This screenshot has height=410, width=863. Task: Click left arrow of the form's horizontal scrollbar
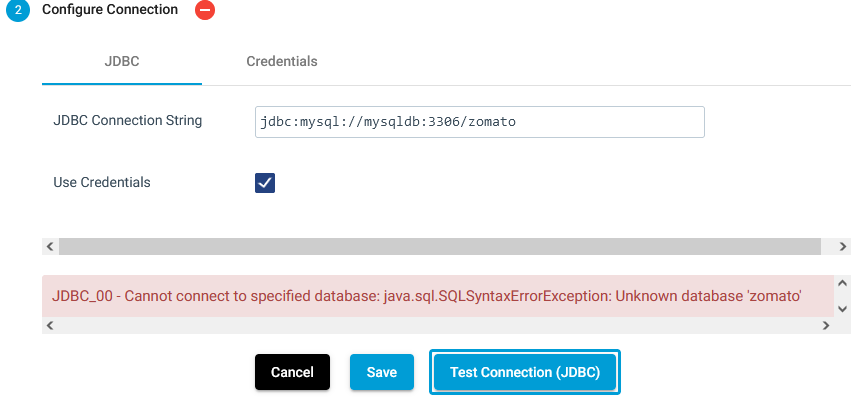pyautogui.click(x=50, y=246)
